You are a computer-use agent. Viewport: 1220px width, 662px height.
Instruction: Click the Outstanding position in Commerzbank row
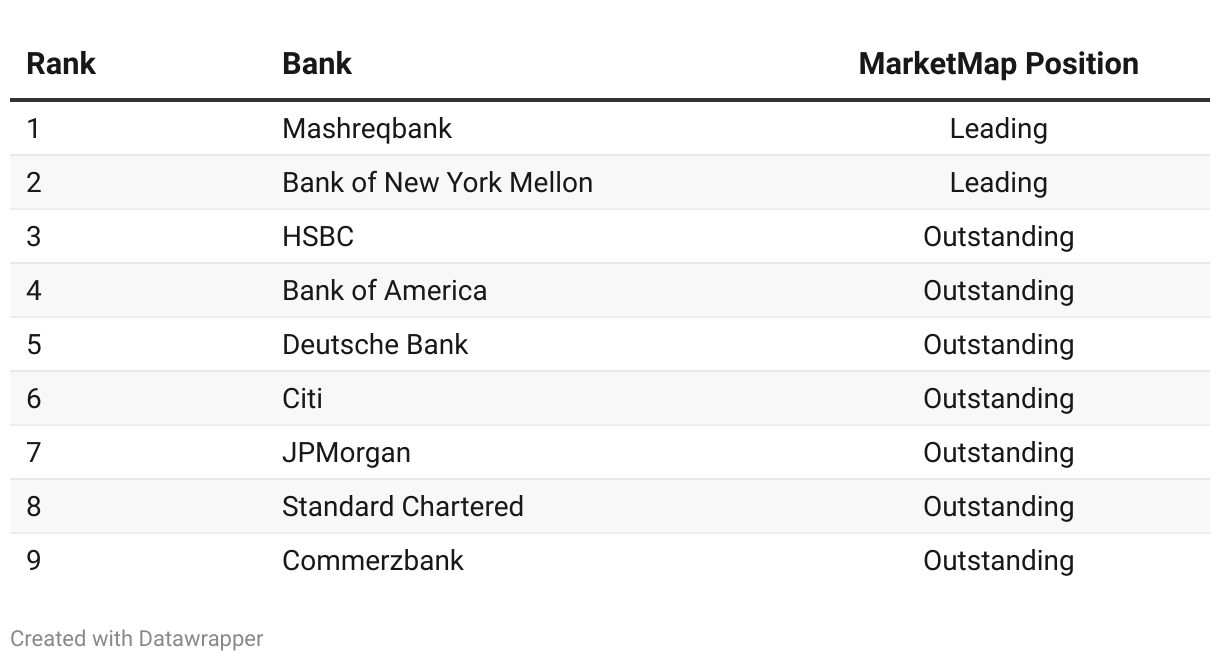[x=998, y=561]
